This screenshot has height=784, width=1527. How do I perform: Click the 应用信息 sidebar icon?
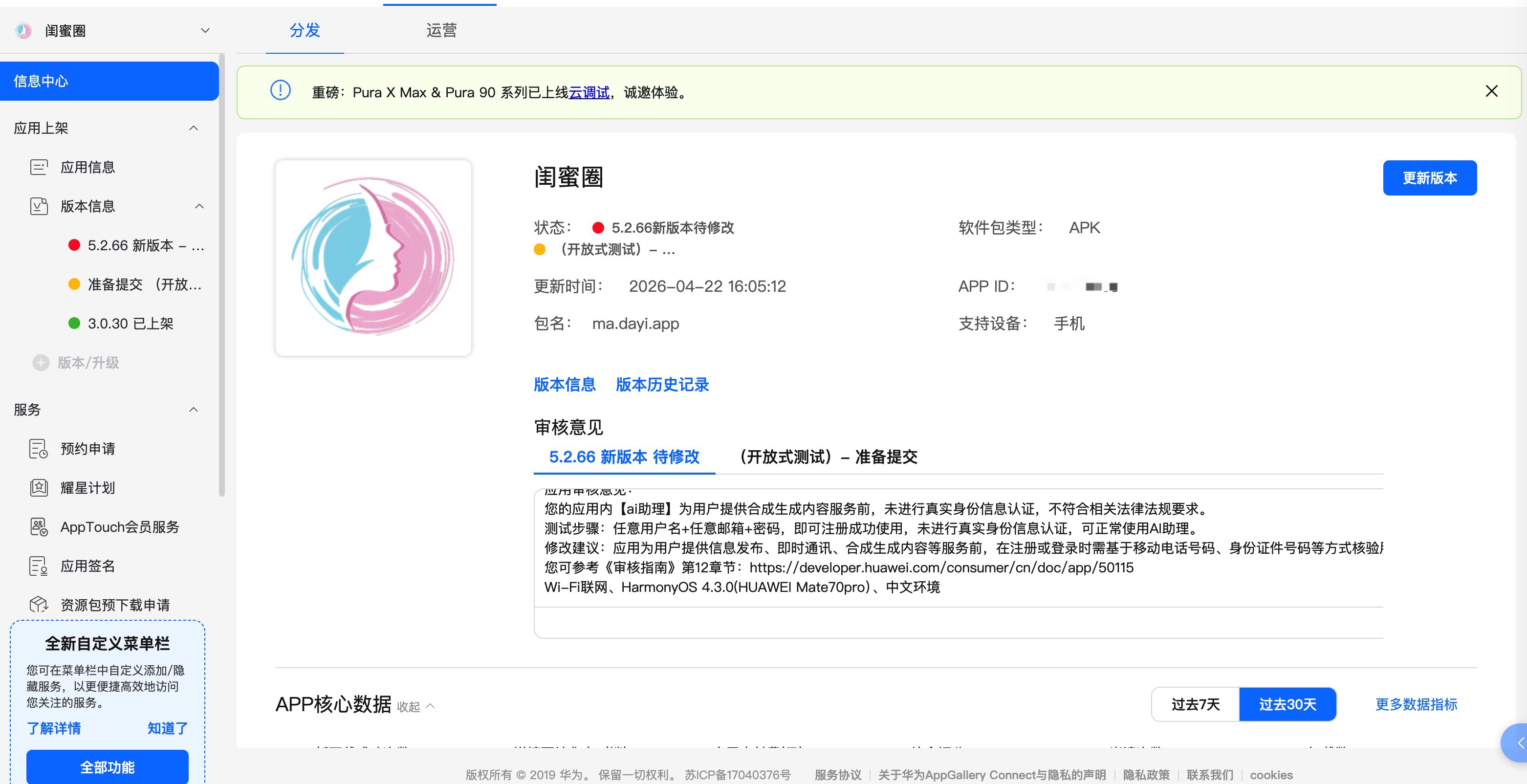point(39,167)
